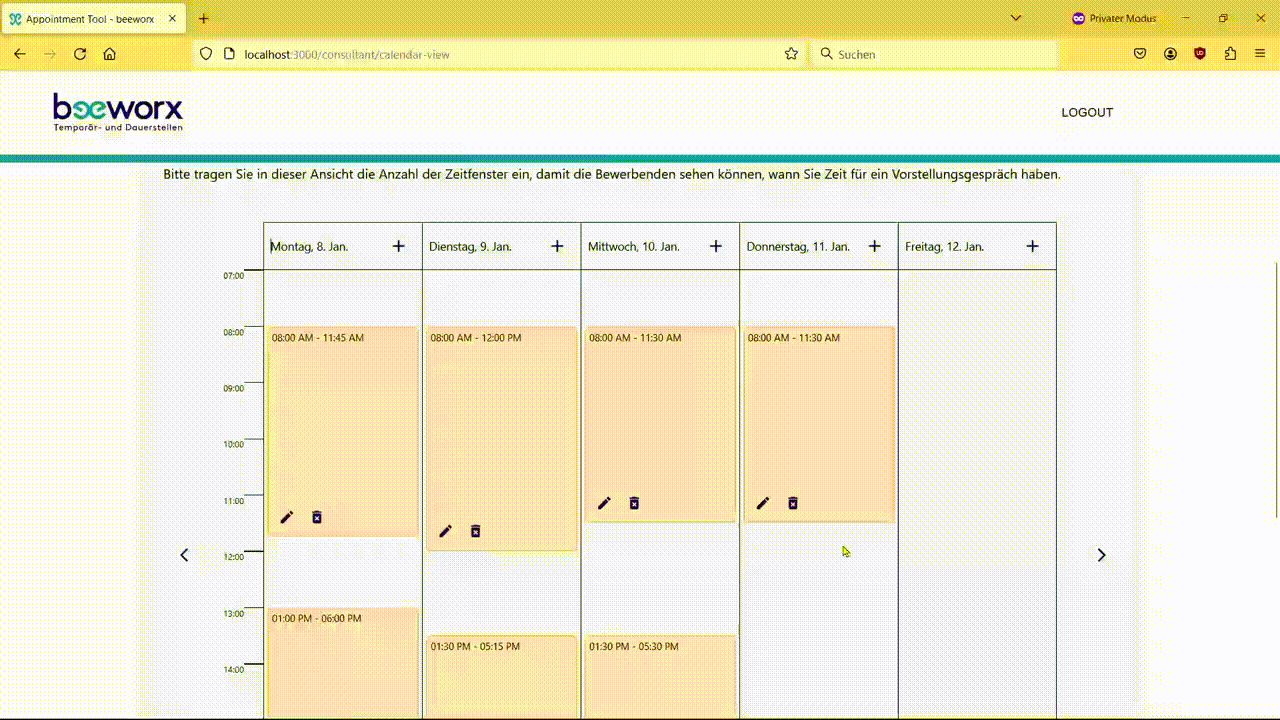
Task: Click the 07:00 time label
Action: click(x=233, y=276)
